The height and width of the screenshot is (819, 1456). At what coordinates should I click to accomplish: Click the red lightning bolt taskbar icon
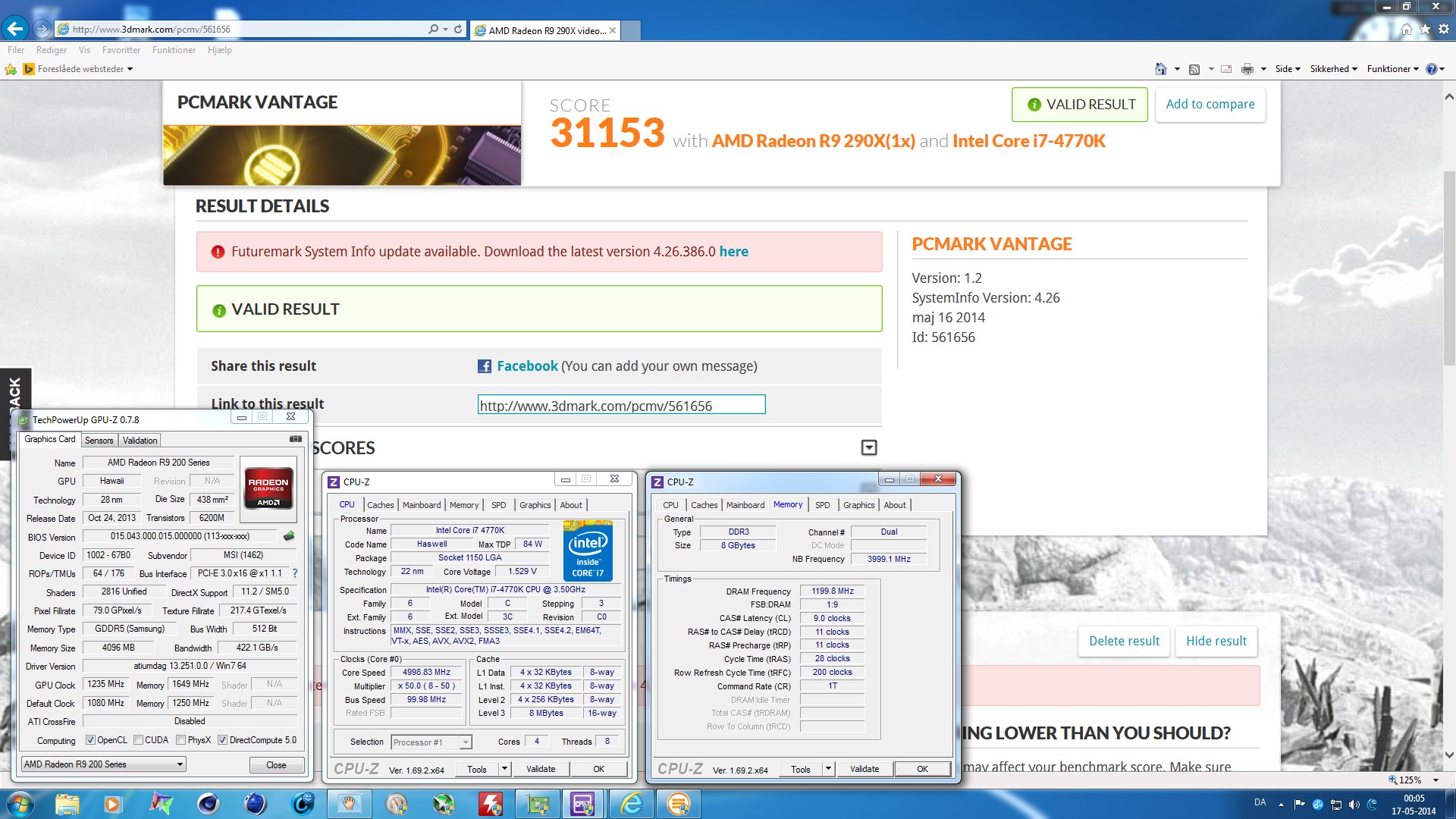click(490, 804)
